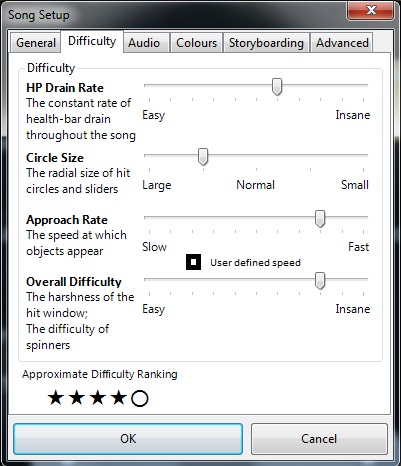Screen dimensions: 401x466
Task: Select the Difficulty tab
Action: tap(92, 41)
